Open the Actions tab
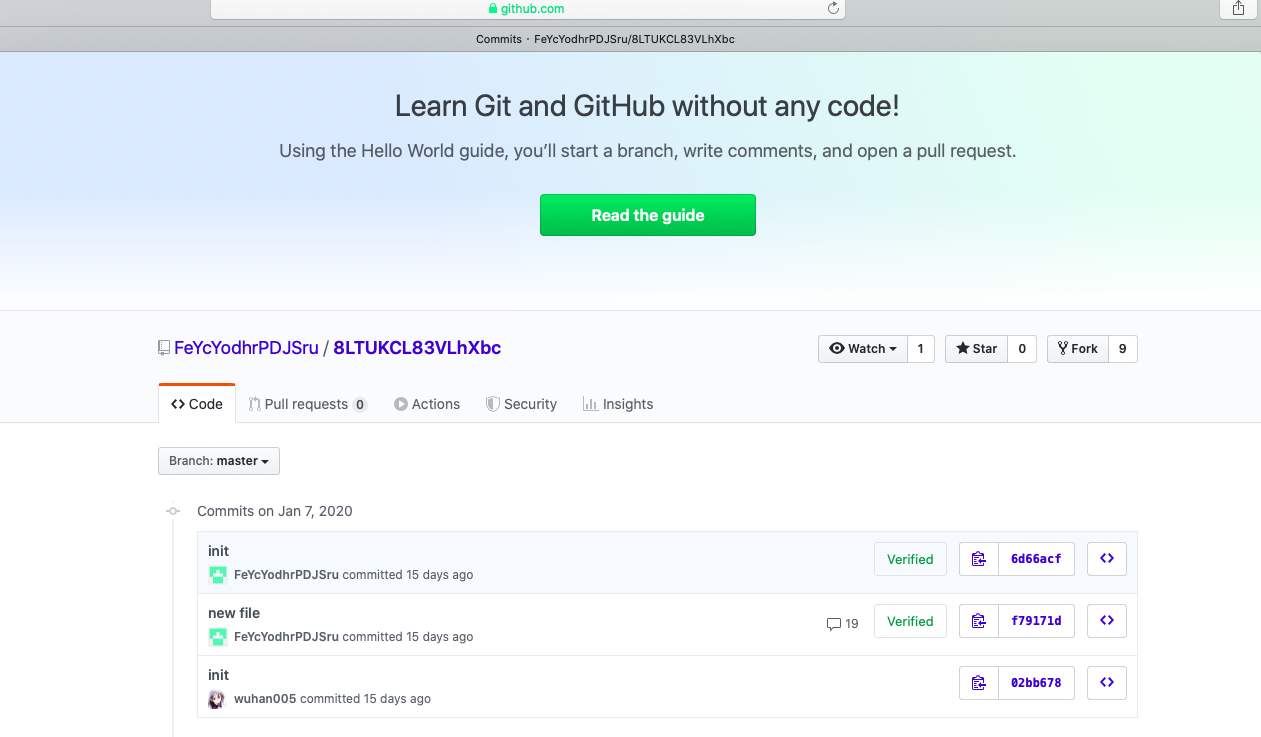Viewport: 1261px width, 737px height. click(427, 404)
